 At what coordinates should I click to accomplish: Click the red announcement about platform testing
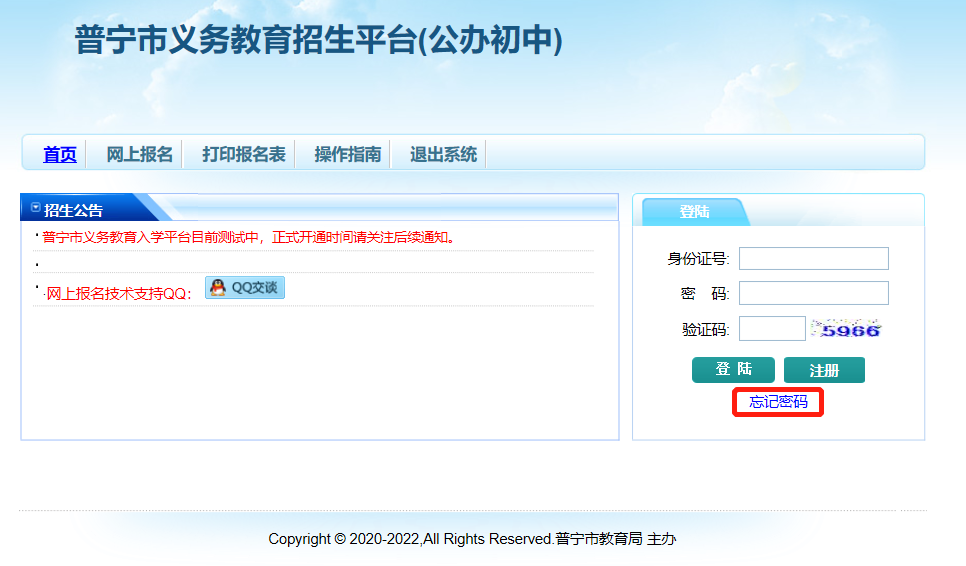point(251,238)
